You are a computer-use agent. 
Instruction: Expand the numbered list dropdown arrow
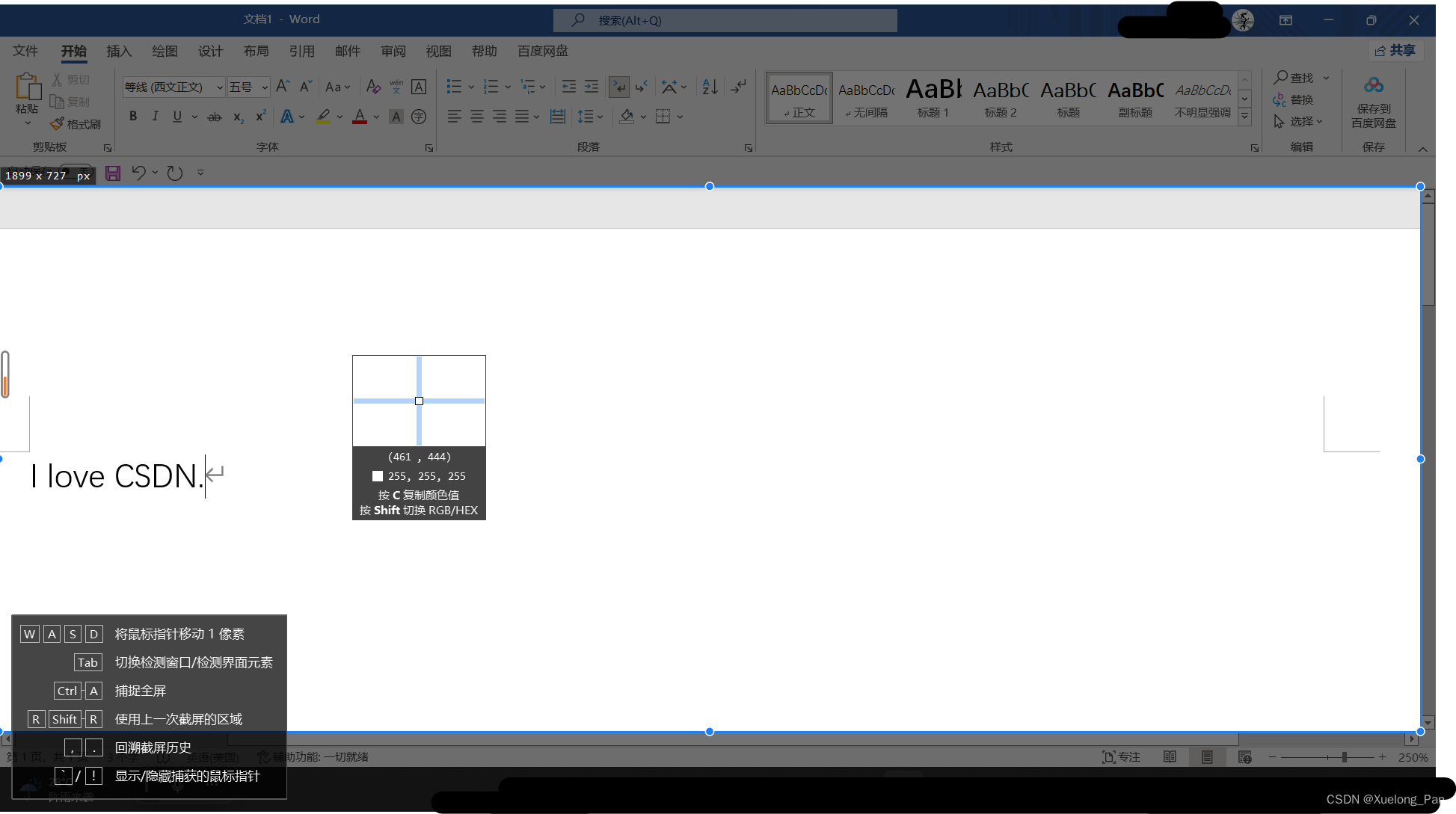pos(508,87)
